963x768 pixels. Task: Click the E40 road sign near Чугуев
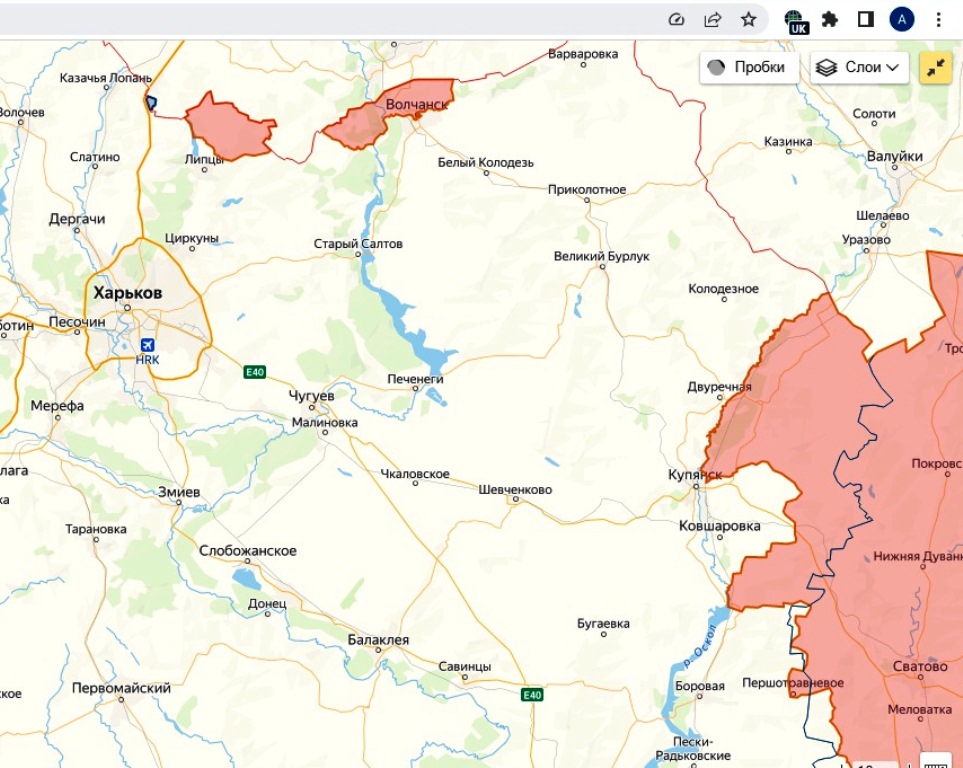tap(255, 372)
